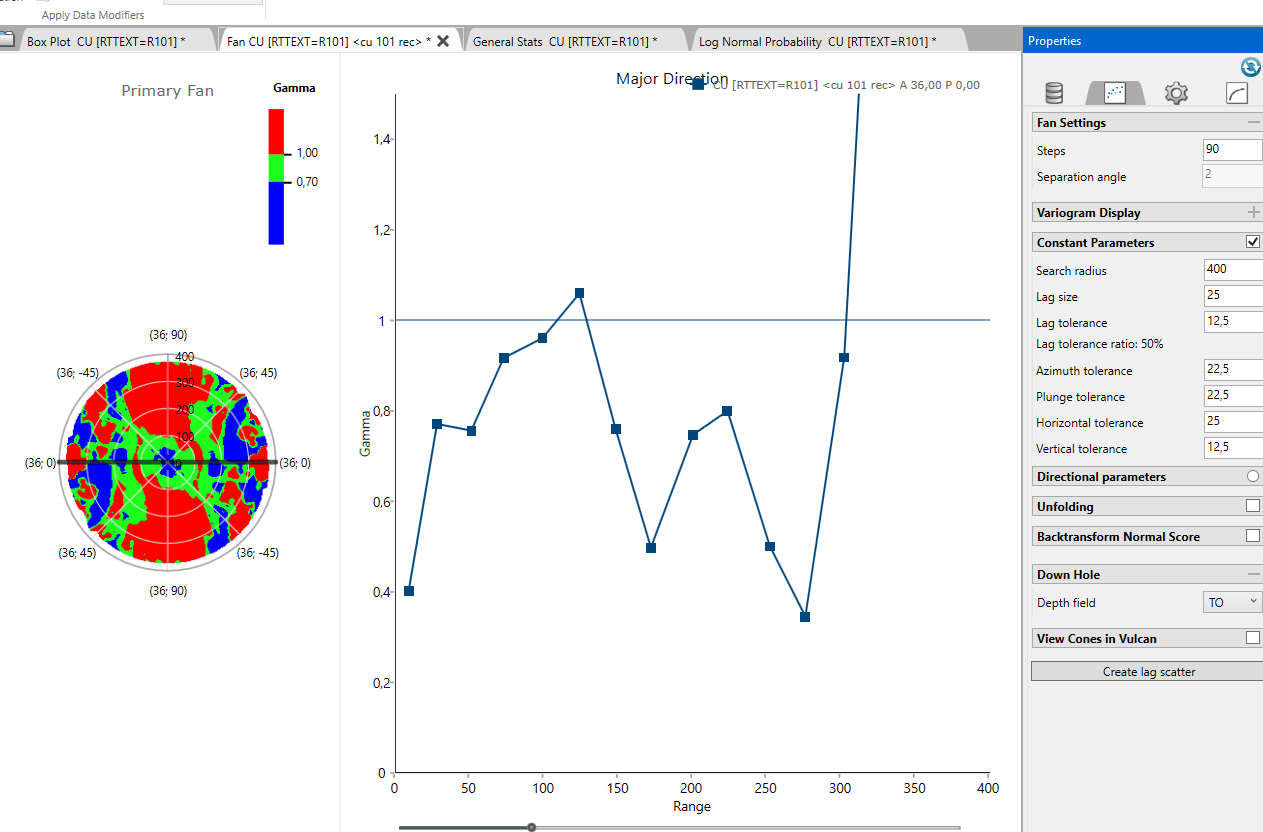Collapse the Fan Settings section
The image size is (1263, 832).
click(1253, 122)
